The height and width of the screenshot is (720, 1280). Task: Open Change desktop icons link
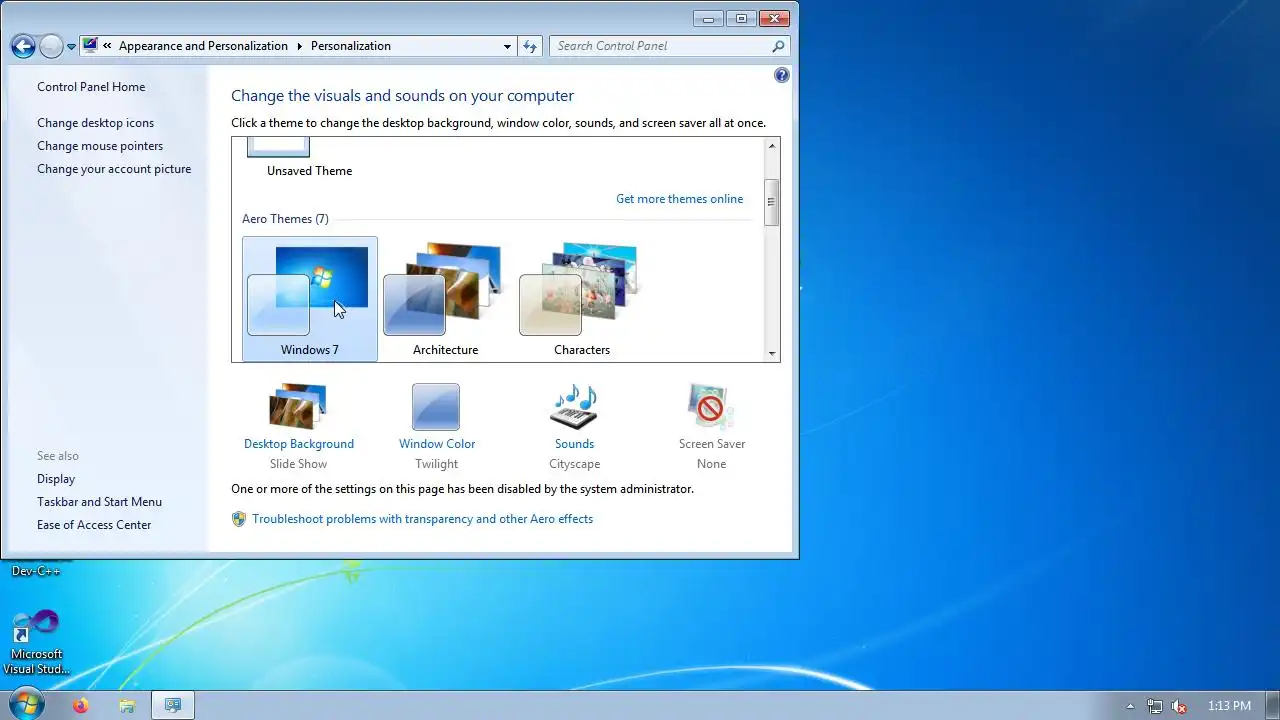[x=96, y=123]
